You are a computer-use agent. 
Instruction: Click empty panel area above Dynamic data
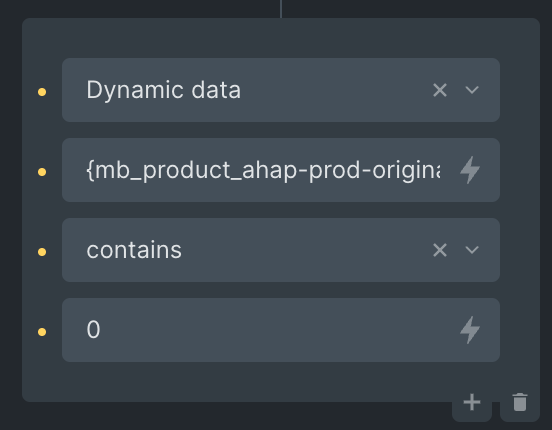(281, 38)
